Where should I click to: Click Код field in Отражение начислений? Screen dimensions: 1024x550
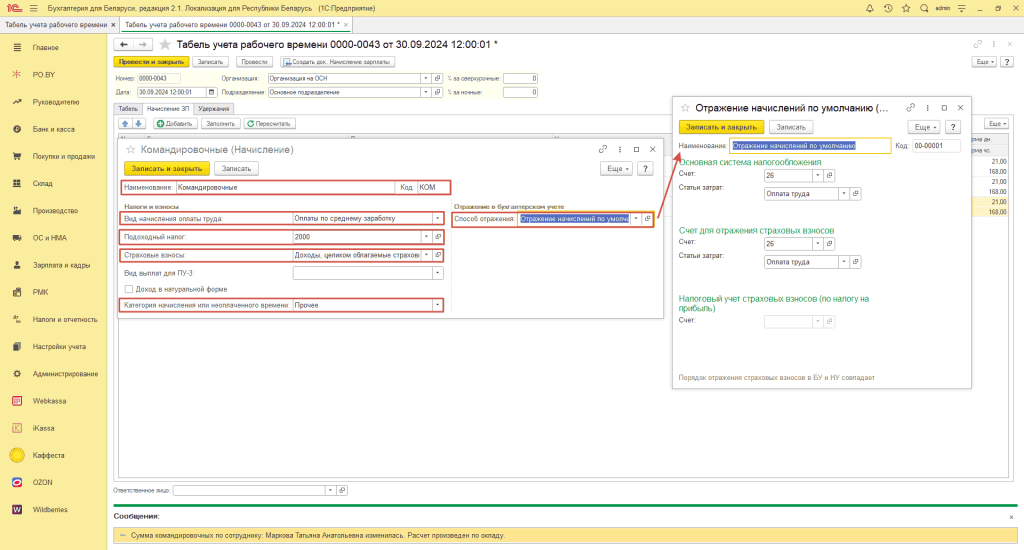936,146
